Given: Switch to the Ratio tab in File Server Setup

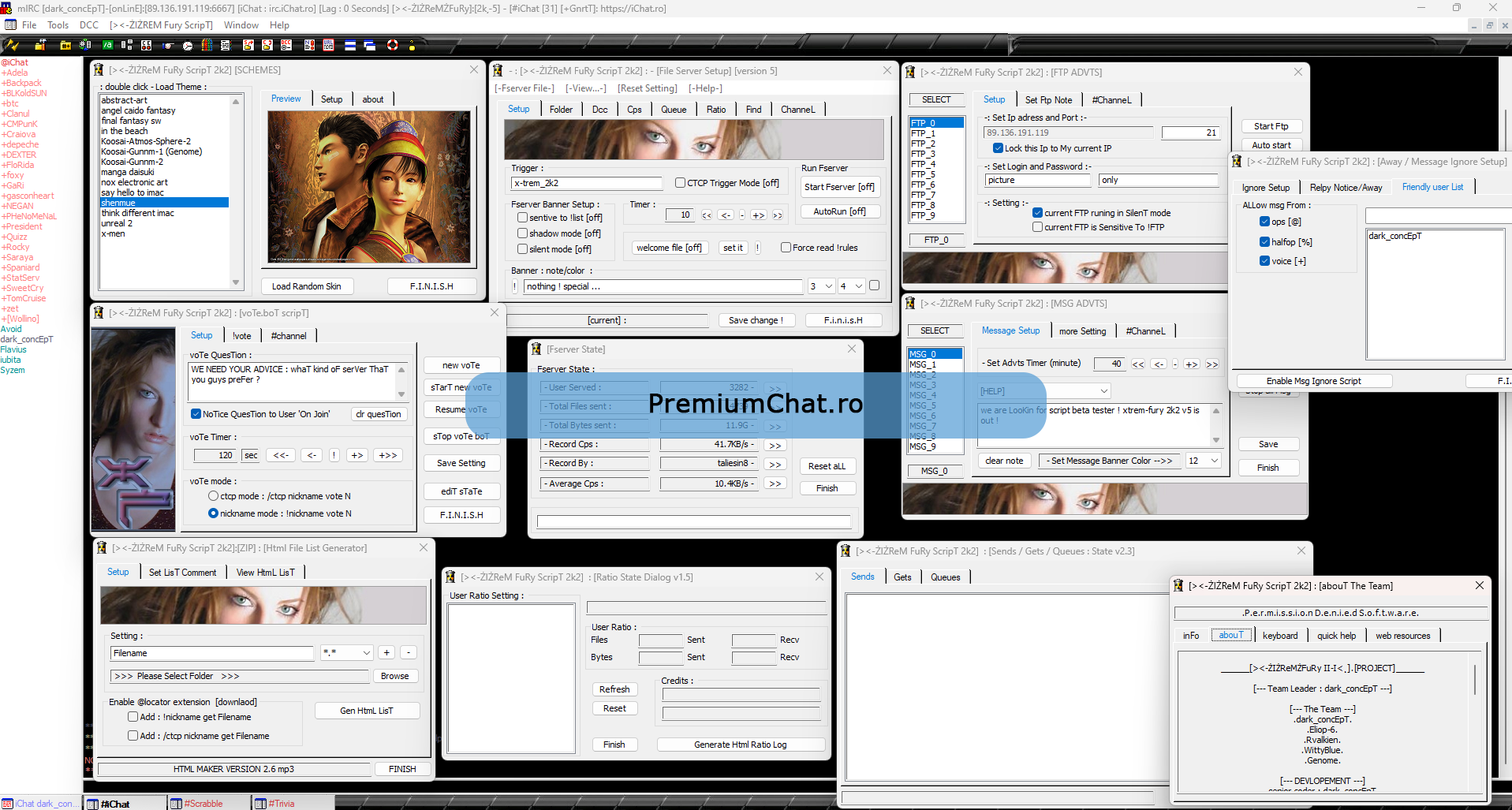Looking at the screenshot, I should pyautogui.click(x=716, y=110).
